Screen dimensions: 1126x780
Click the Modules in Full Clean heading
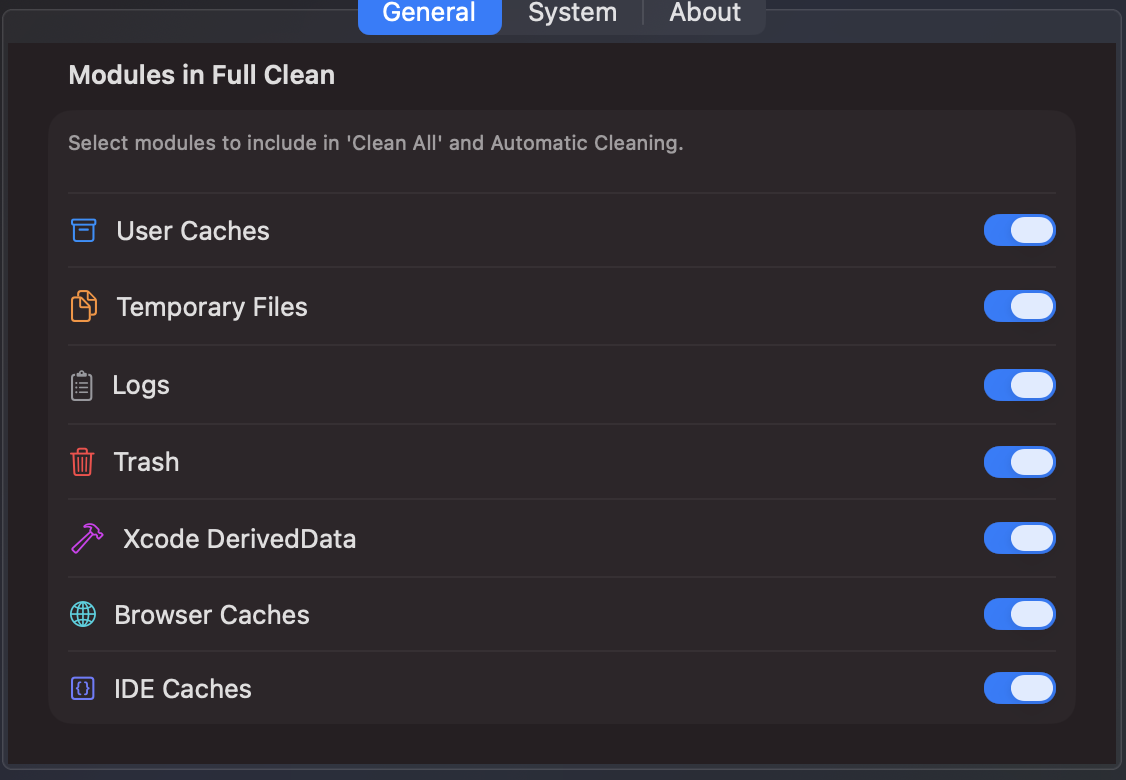pos(200,75)
